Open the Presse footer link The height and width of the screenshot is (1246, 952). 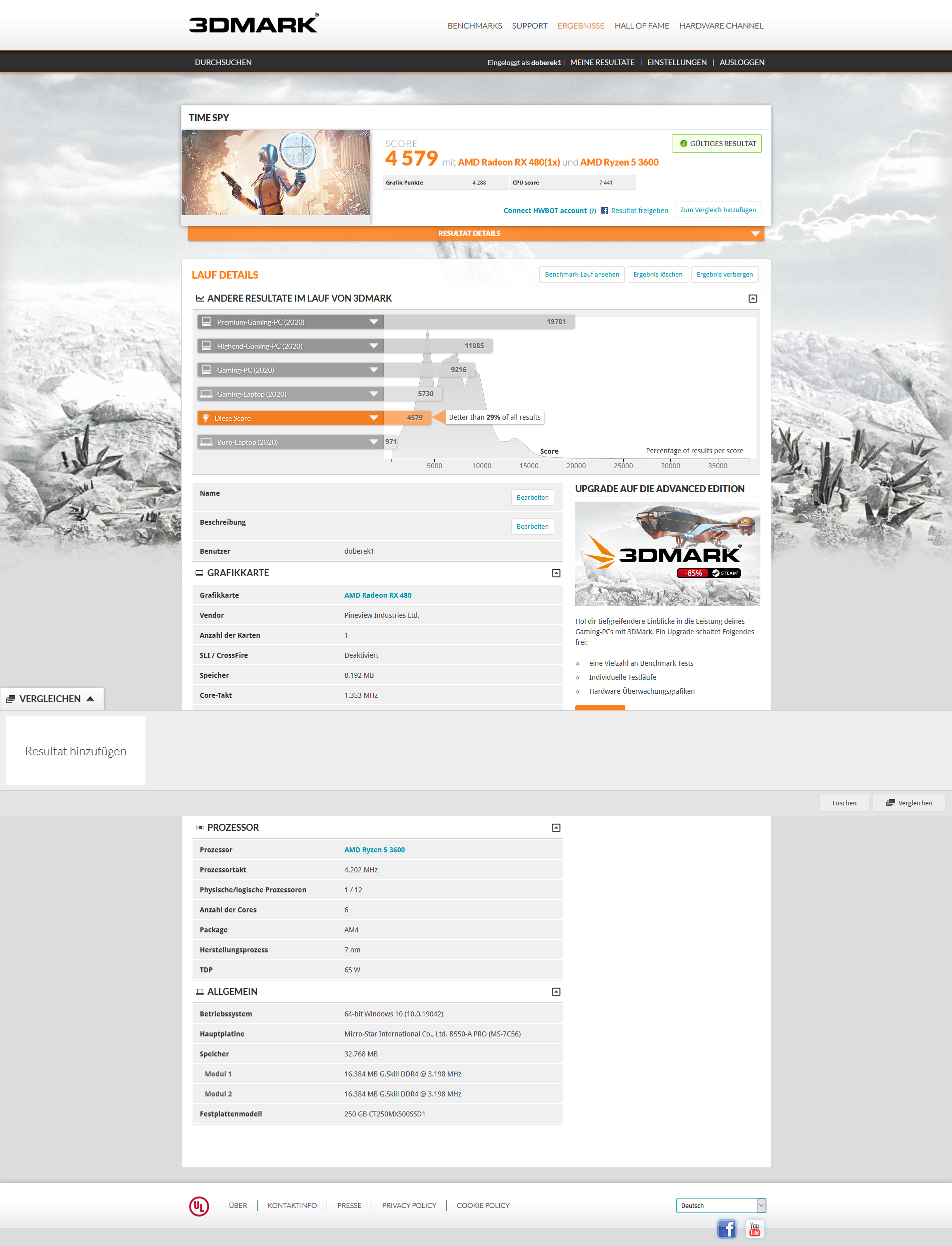tap(350, 1205)
